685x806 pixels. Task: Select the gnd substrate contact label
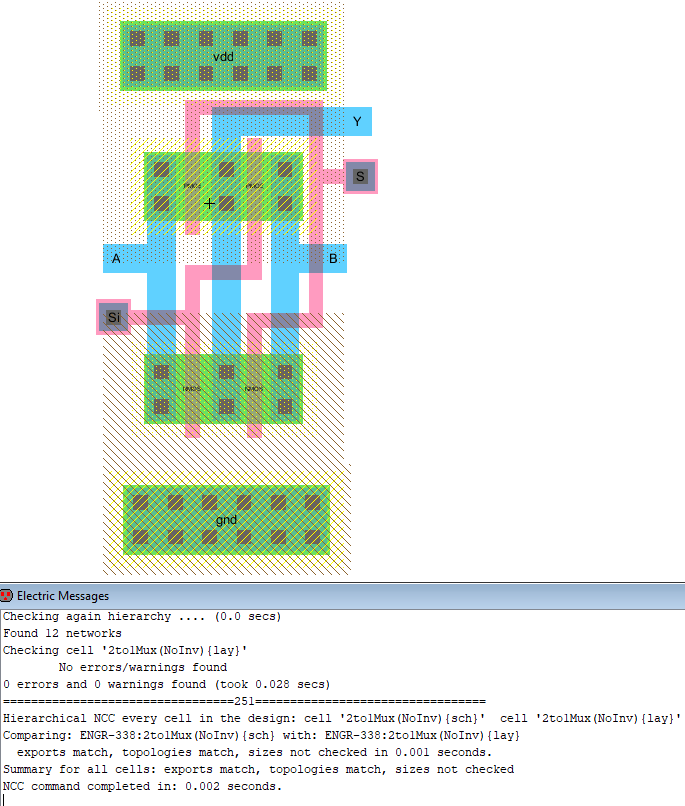point(227,520)
